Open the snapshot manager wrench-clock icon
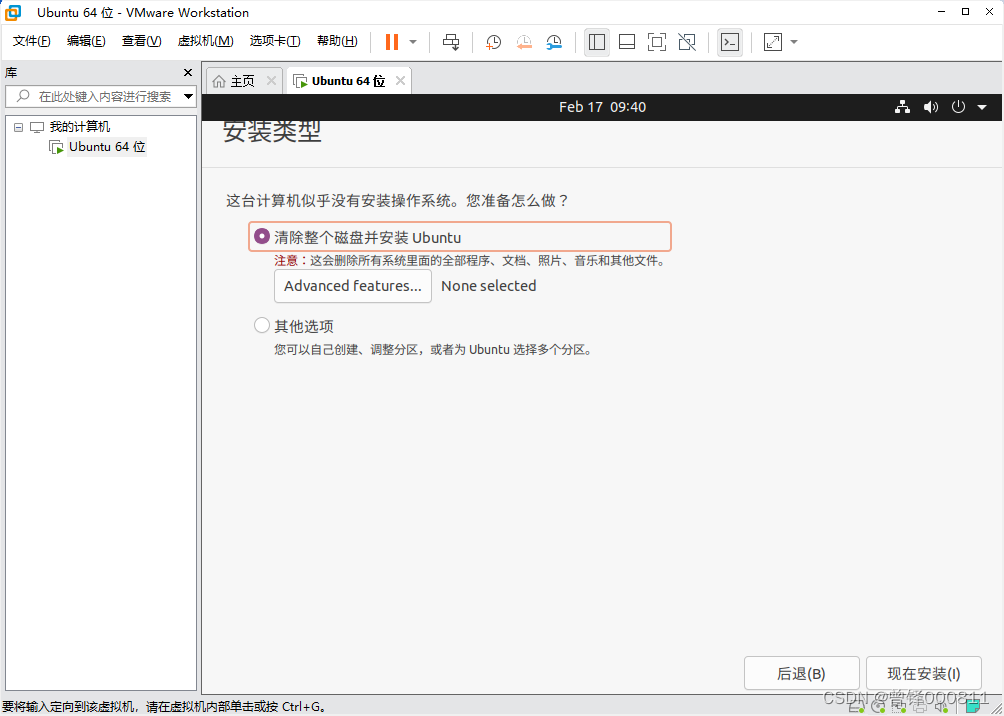Image resolution: width=1004 pixels, height=716 pixels. point(554,42)
